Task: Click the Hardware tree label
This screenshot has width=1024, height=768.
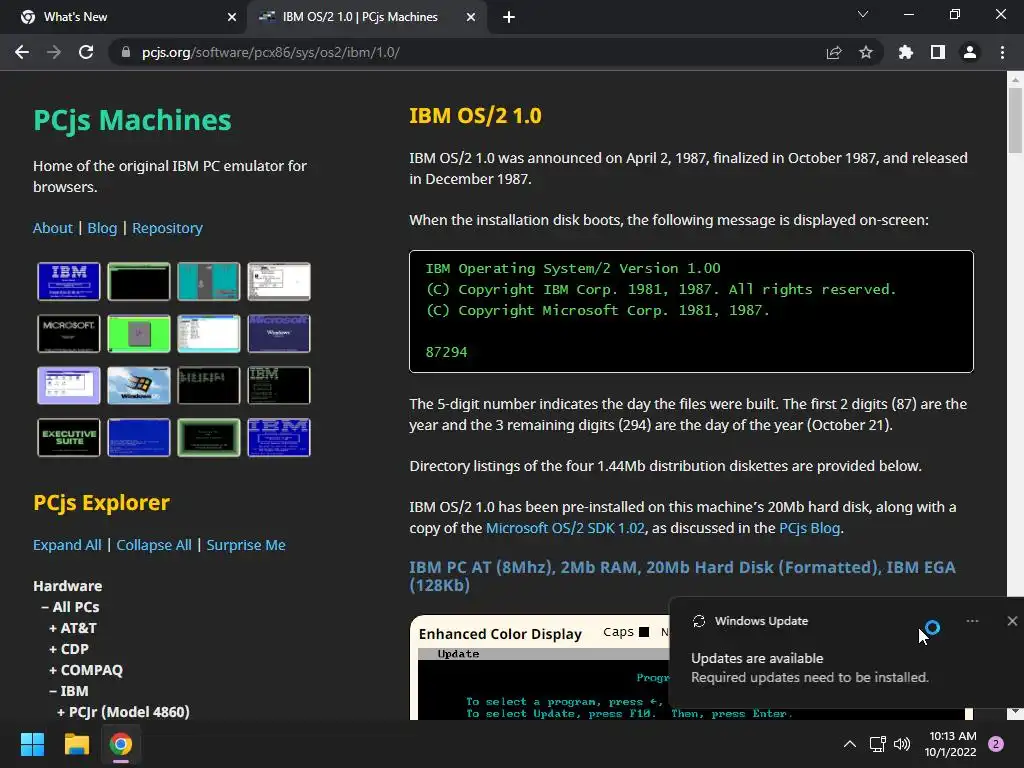Action: click(x=67, y=586)
